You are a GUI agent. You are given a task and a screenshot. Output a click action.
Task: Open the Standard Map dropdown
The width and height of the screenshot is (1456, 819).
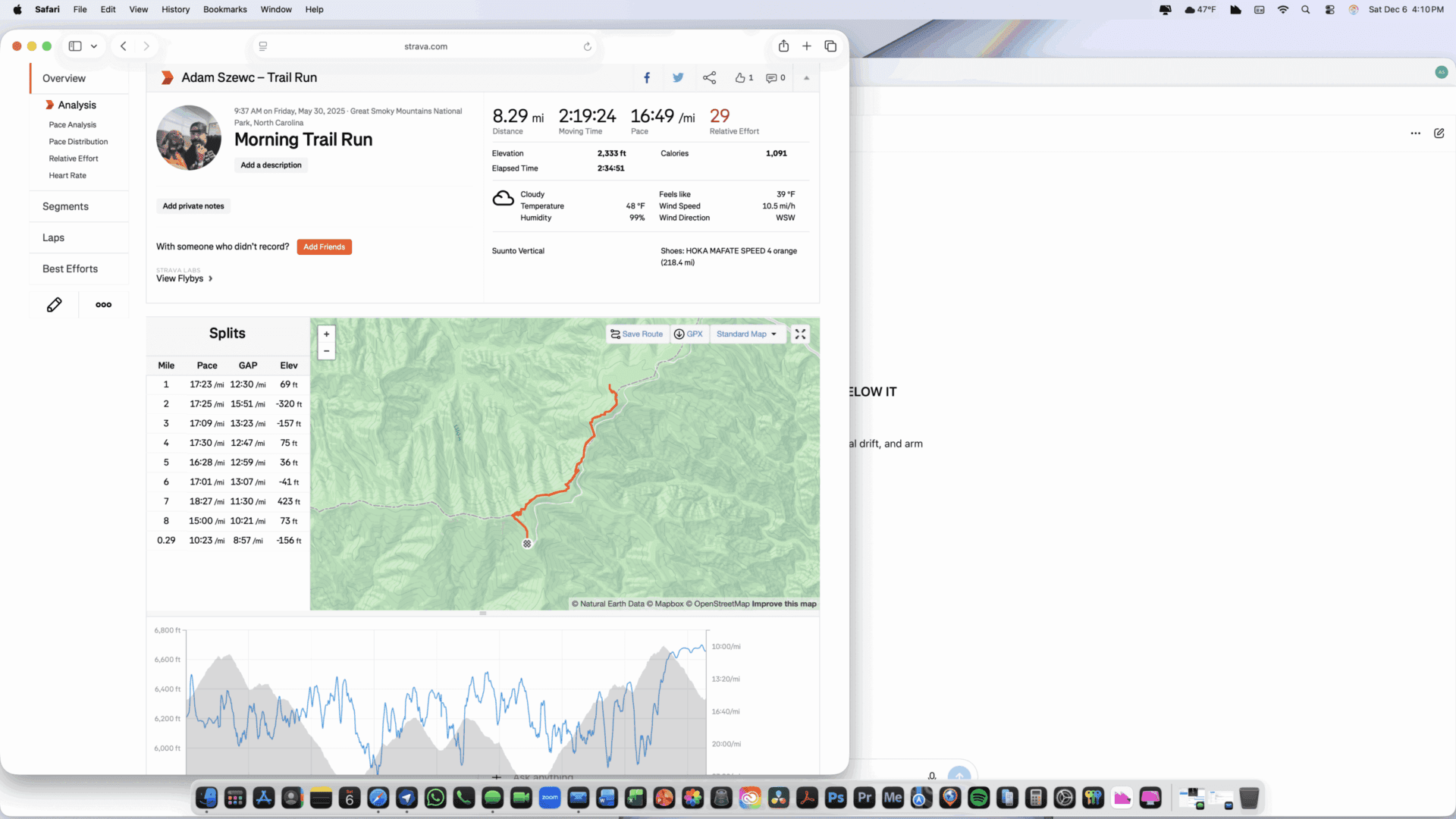(x=746, y=334)
